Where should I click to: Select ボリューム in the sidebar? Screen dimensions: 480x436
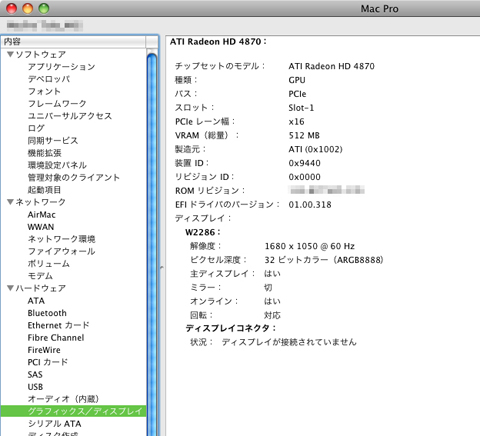(49, 264)
